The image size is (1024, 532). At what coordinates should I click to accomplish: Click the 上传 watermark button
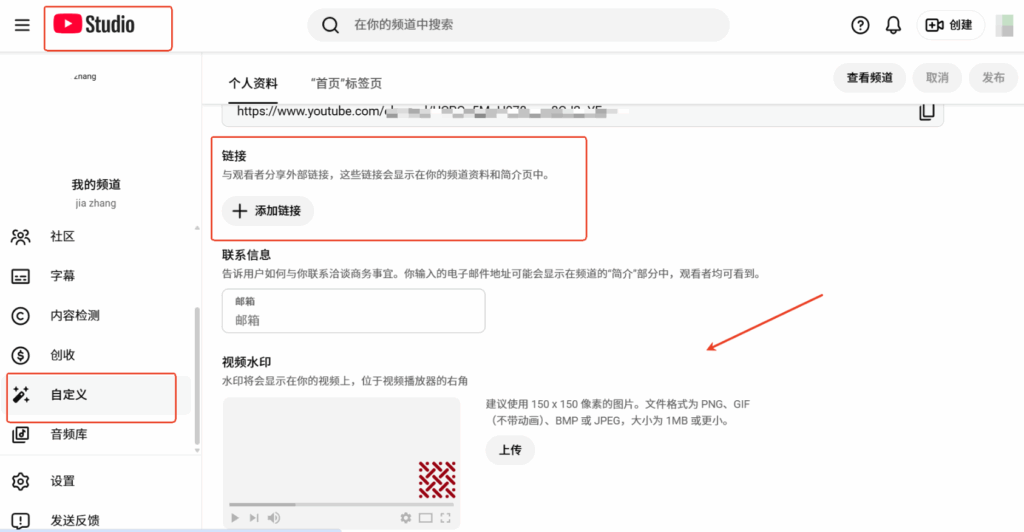click(x=510, y=450)
